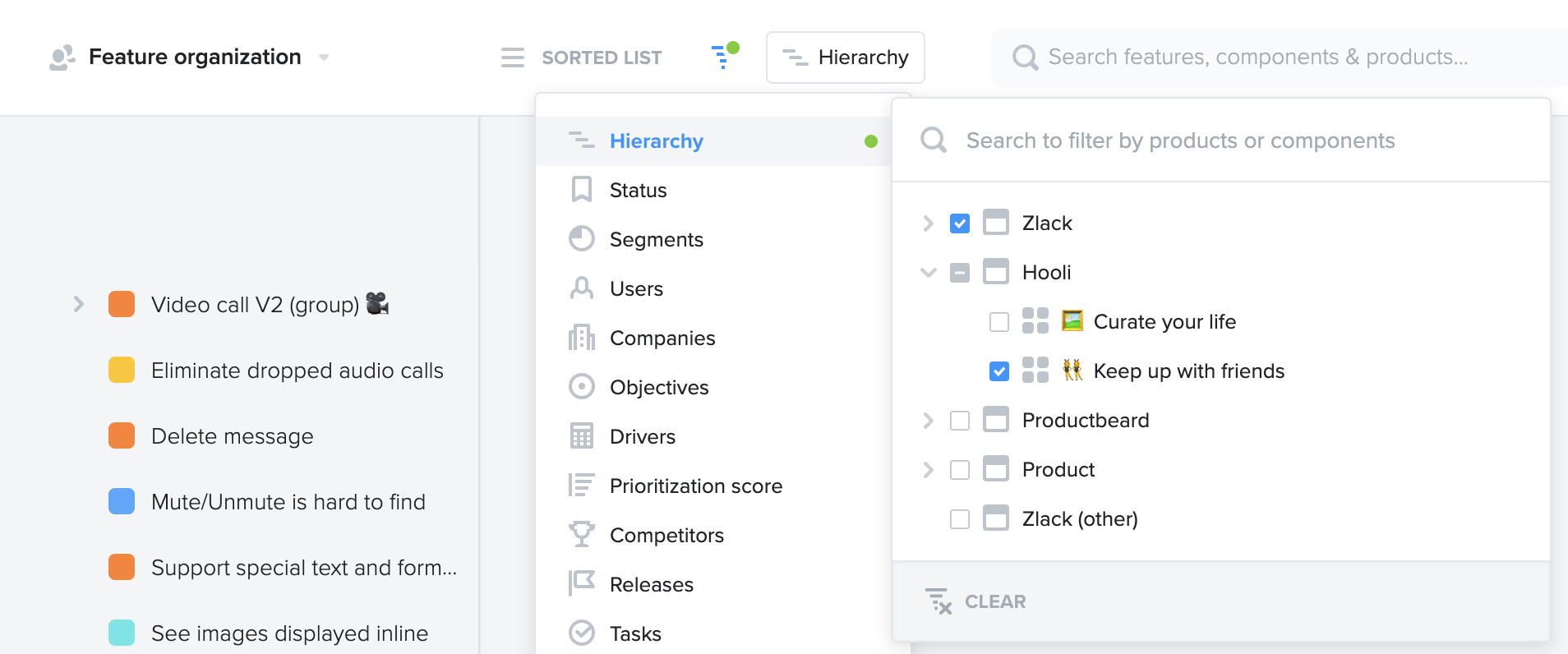Click the magnifier icon in main search bar
Viewport: 1568px width, 654px height.
(1025, 57)
